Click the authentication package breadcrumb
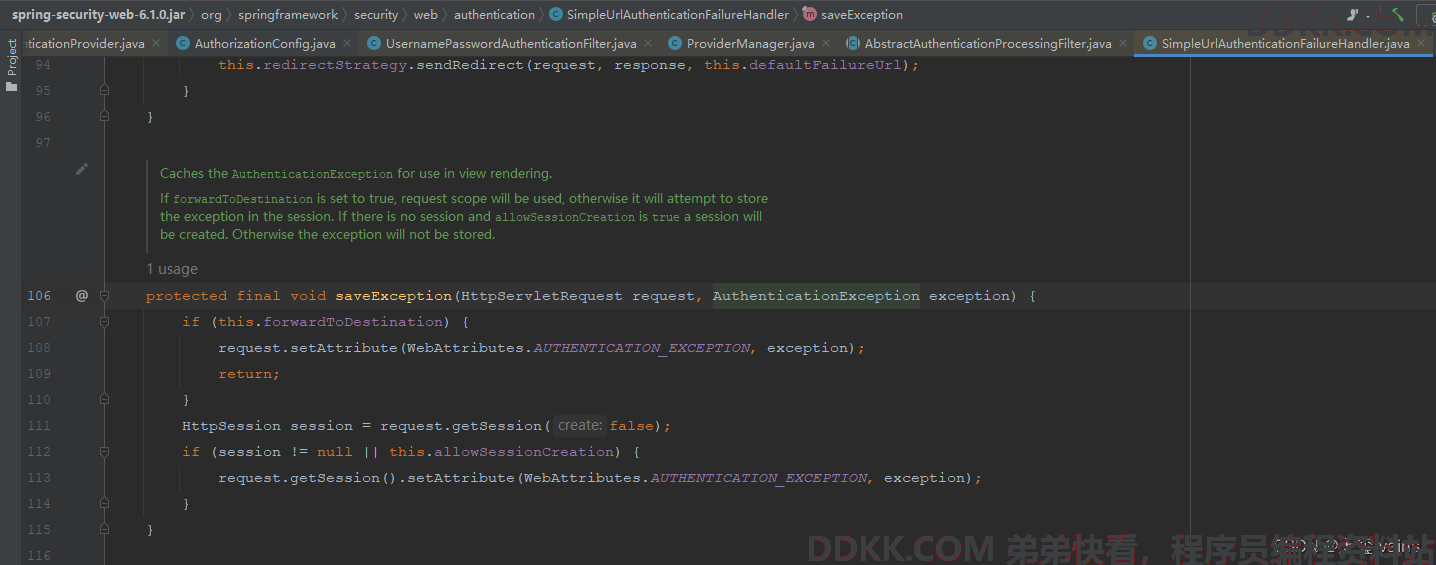 494,15
